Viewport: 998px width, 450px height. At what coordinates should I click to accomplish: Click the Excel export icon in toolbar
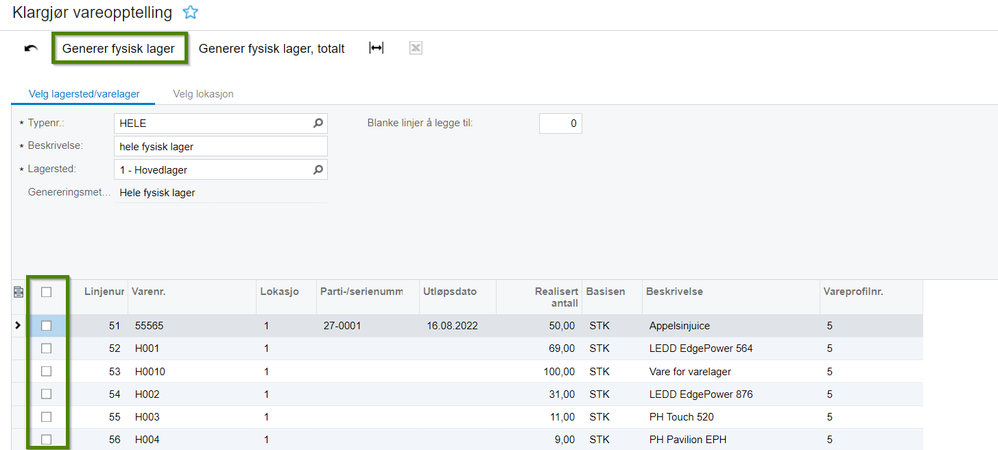click(416, 48)
